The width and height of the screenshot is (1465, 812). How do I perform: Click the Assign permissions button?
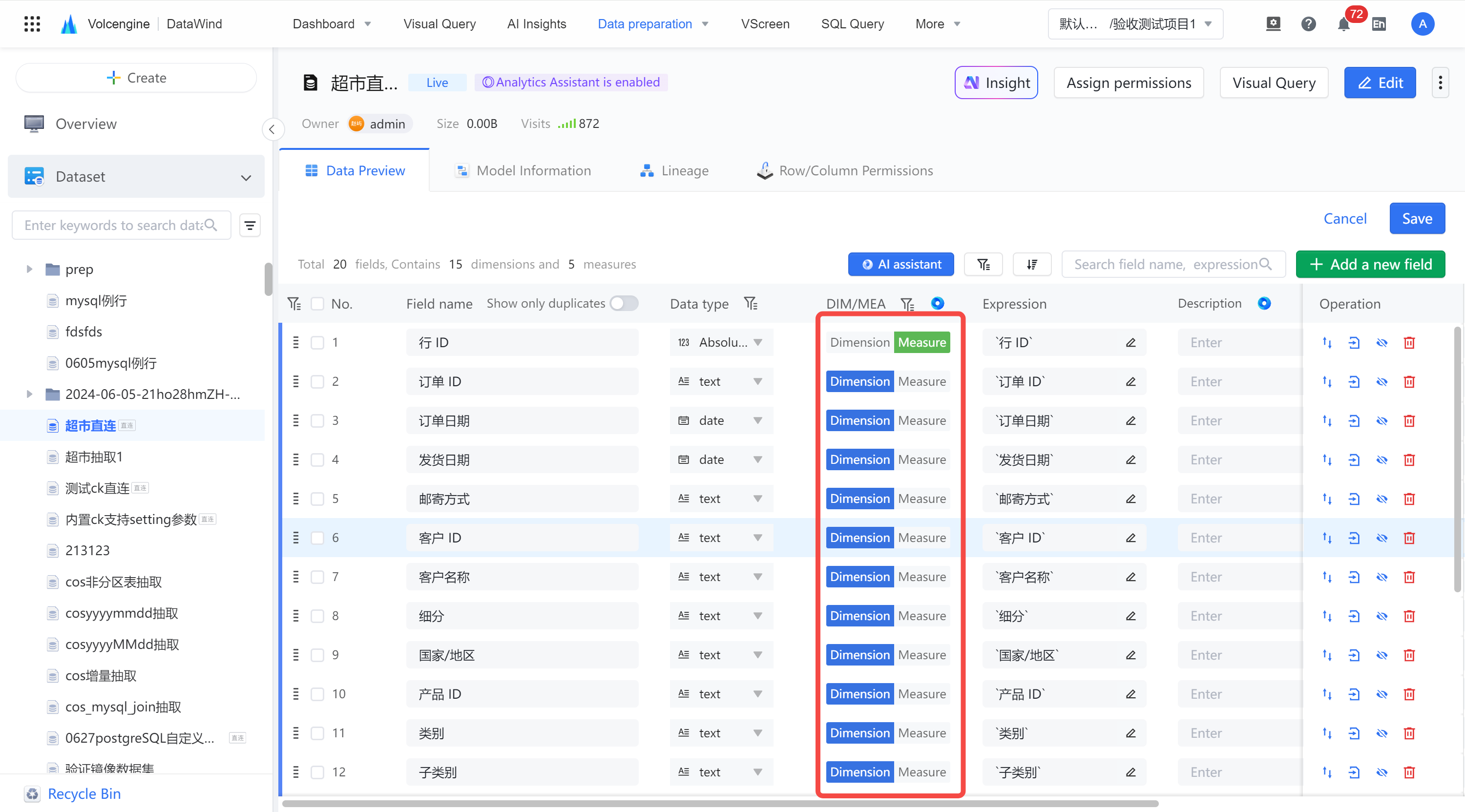(1129, 83)
